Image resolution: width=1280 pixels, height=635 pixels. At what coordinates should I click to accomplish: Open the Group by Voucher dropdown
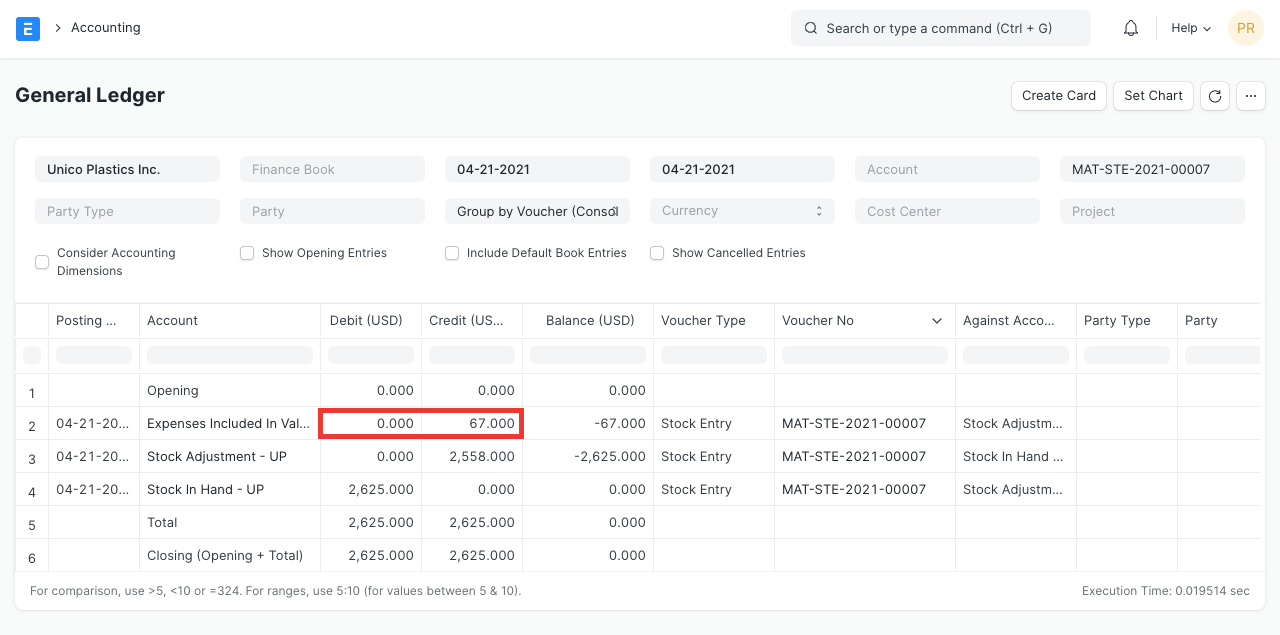tap(537, 211)
